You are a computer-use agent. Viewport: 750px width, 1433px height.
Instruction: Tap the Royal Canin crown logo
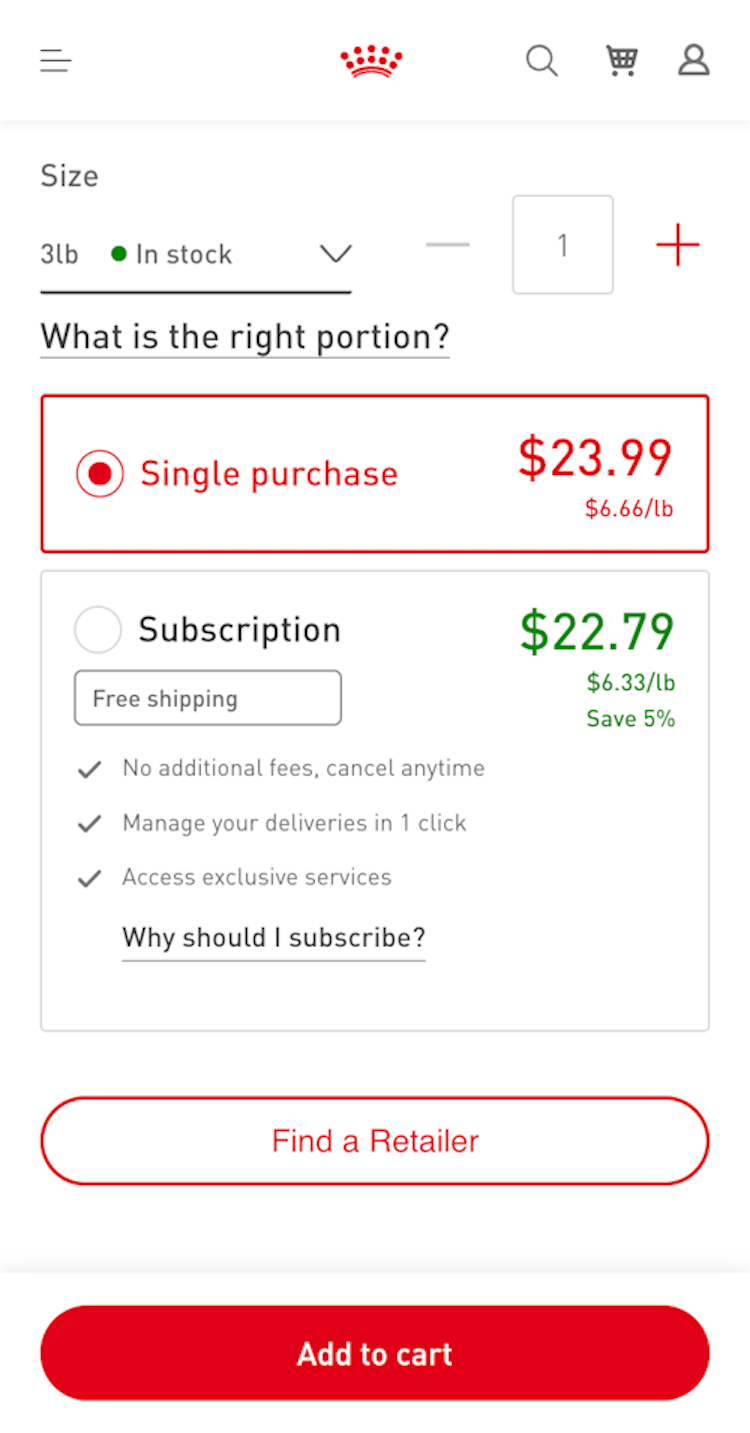tap(372, 61)
